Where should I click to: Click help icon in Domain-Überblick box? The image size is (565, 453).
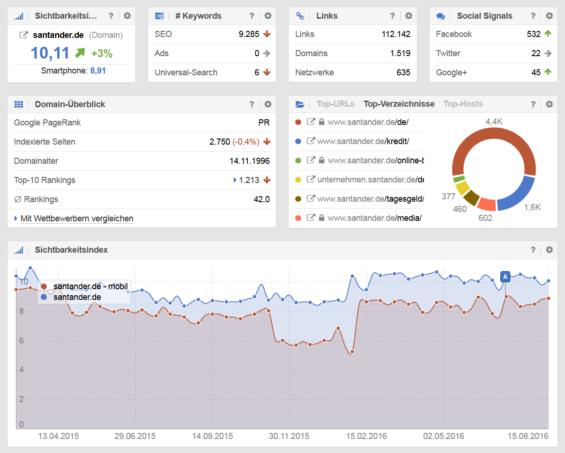(x=252, y=104)
